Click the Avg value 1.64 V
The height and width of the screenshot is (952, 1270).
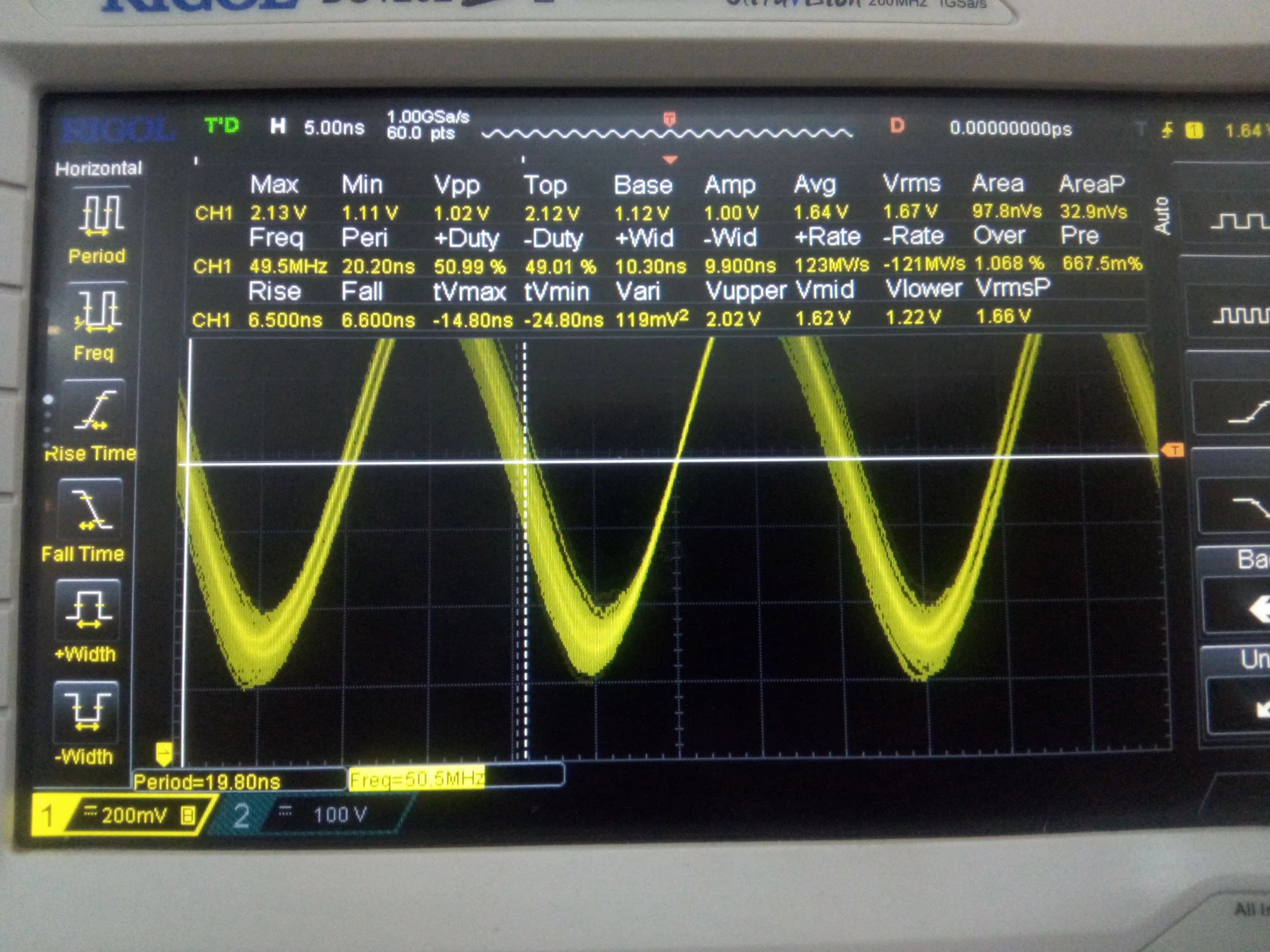pyautogui.click(x=821, y=212)
